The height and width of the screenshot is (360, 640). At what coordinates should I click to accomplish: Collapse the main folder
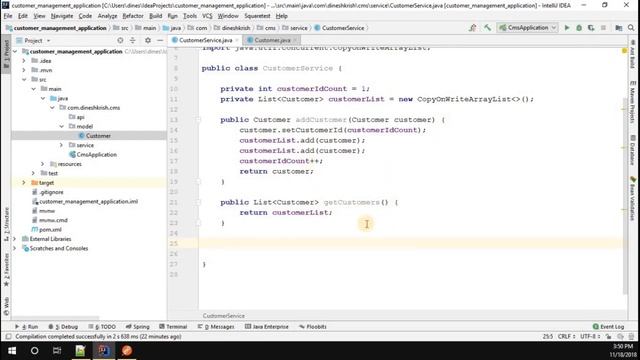pos(33,89)
